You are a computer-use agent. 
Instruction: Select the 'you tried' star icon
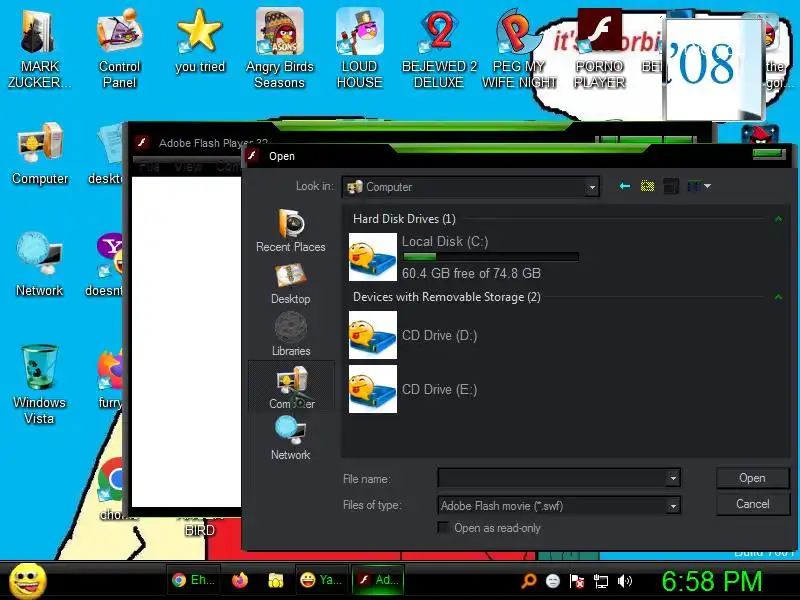click(199, 41)
